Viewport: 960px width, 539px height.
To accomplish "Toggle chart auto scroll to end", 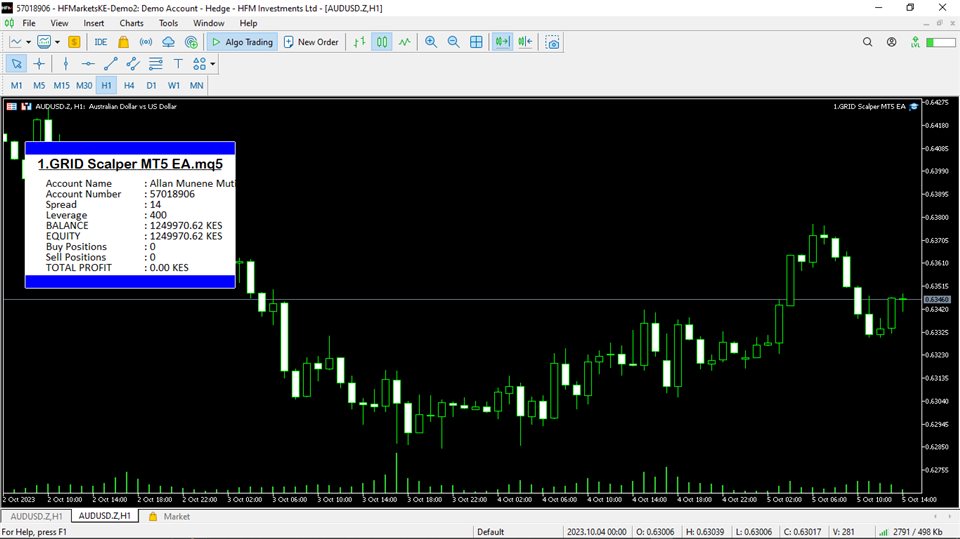I will pos(502,42).
